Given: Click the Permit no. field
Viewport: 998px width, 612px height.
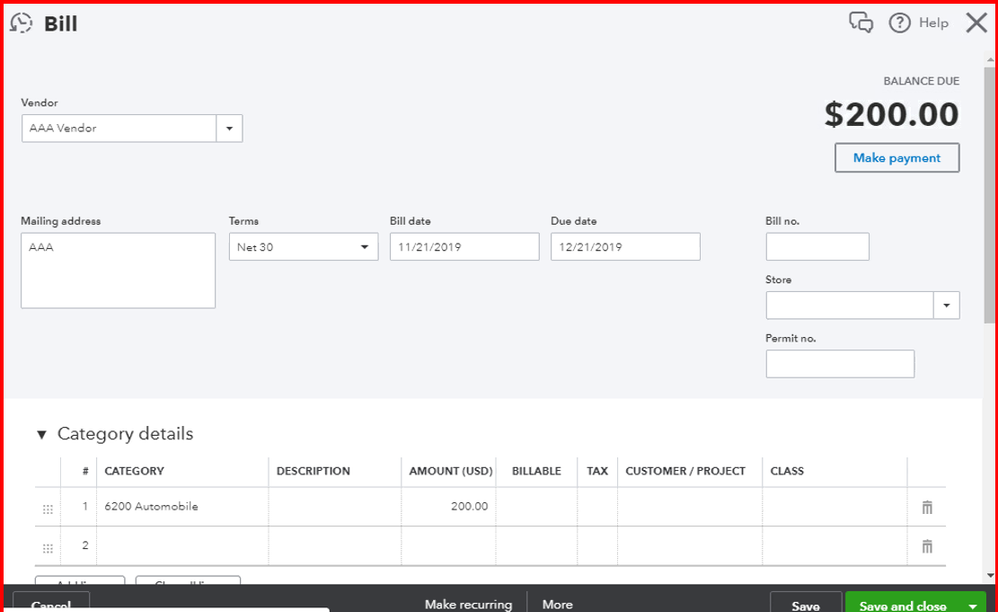Looking at the screenshot, I should (840, 364).
